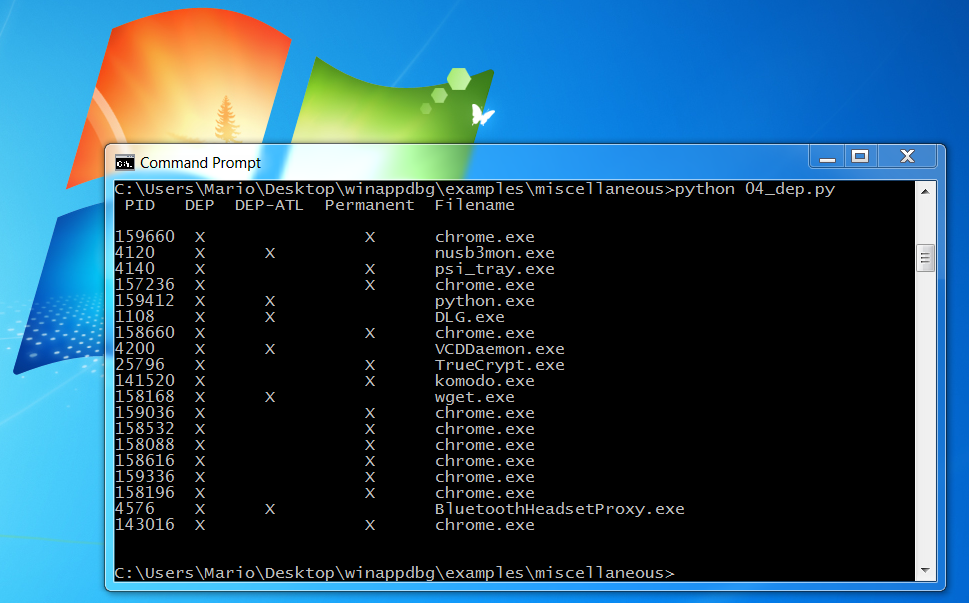Click PID 141520 in the list
The image size is (969, 603).
point(145,381)
